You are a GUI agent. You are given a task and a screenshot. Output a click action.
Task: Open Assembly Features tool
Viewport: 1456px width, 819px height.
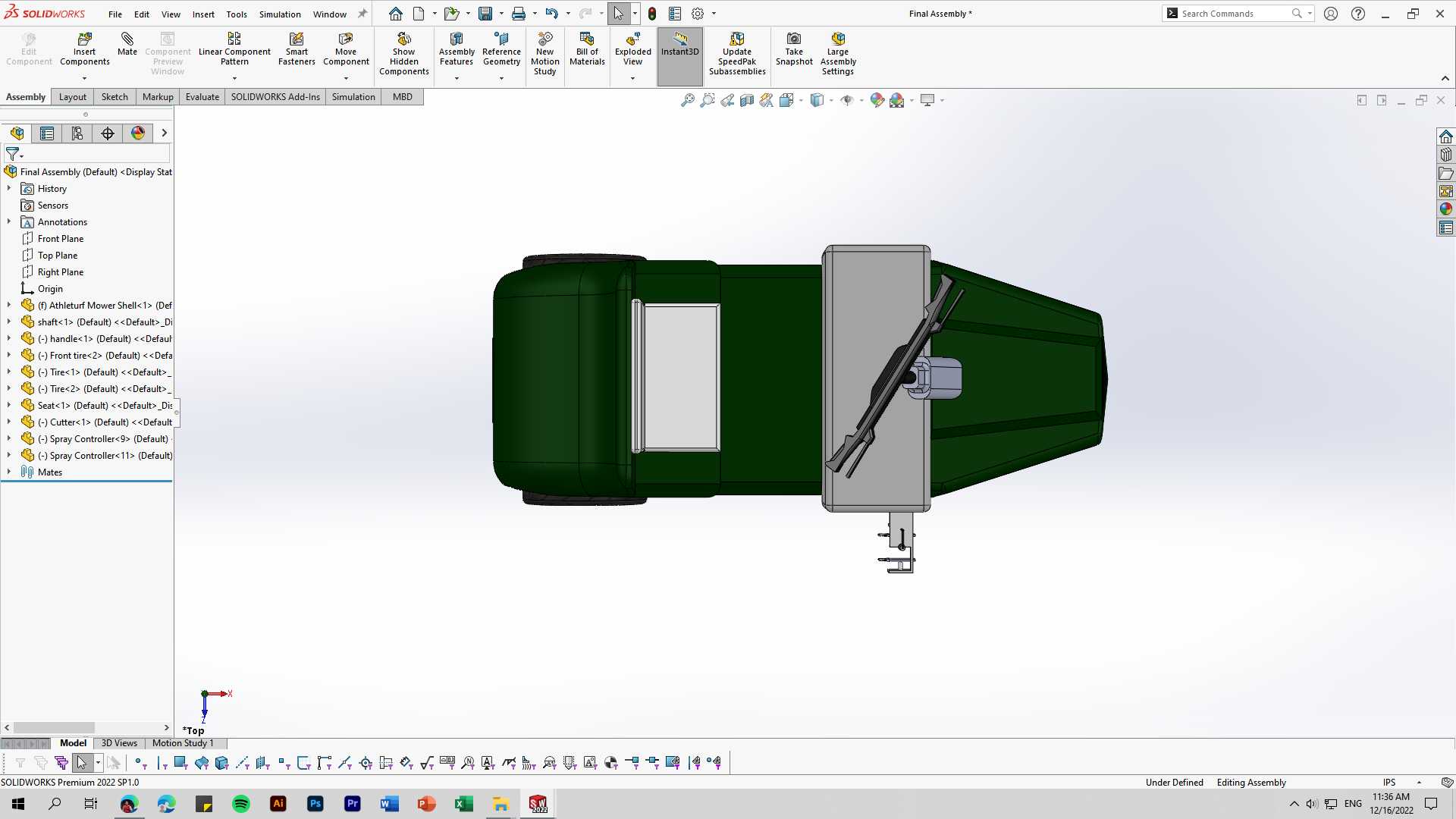[457, 49]
